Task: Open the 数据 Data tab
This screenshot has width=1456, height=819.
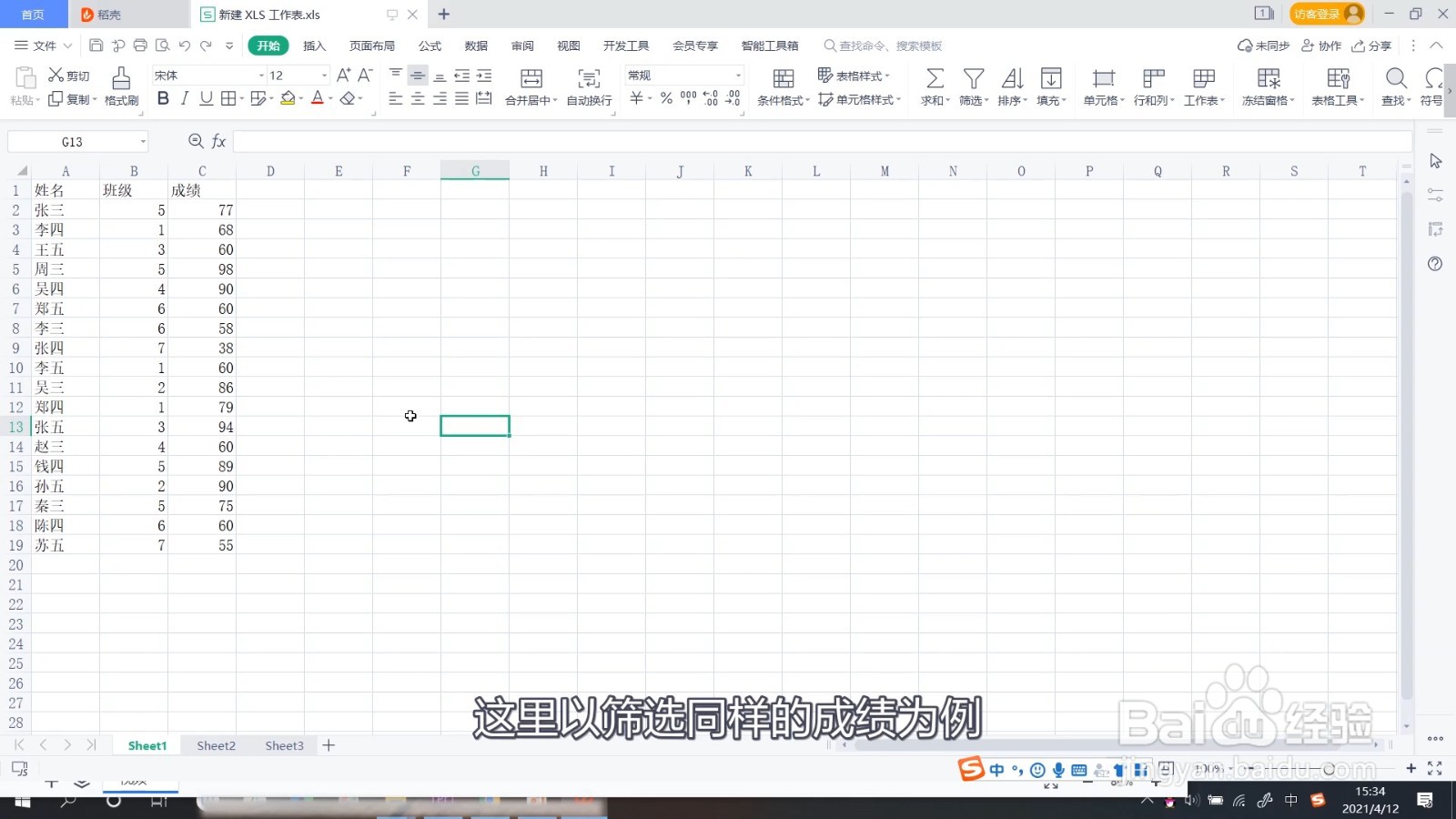Action: (476, 45)
